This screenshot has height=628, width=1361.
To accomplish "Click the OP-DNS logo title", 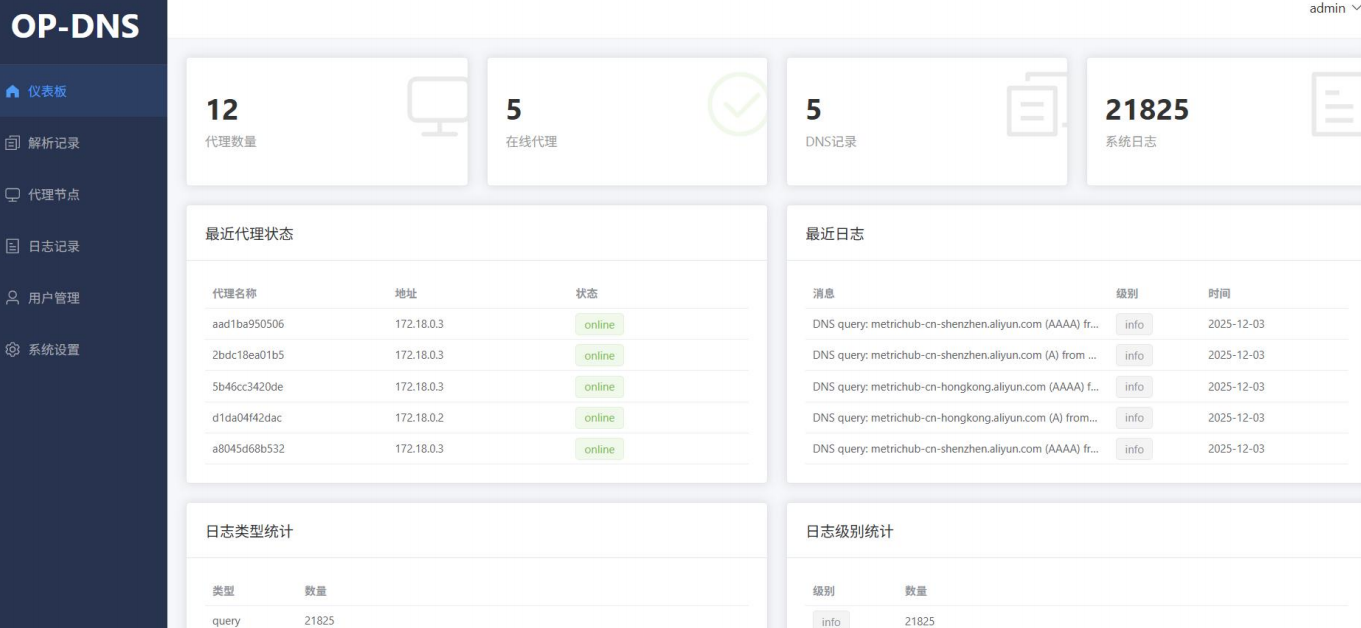I will click(75, 27).
